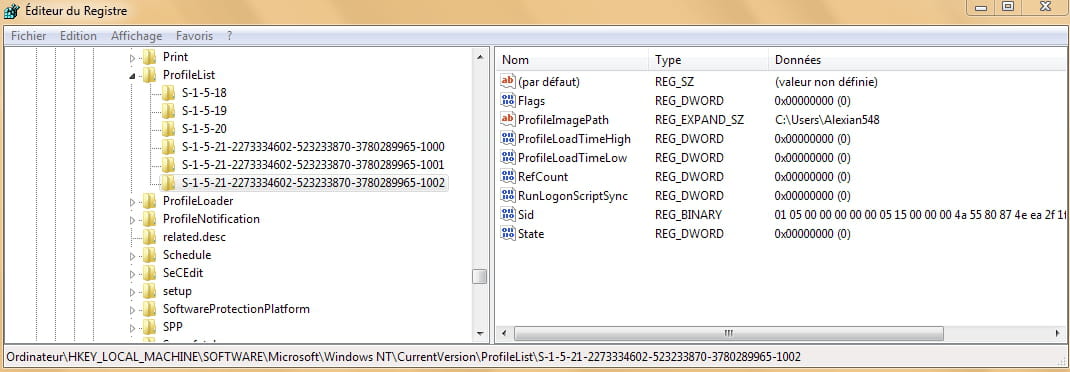Sort values by the Données column header
This screenshot has height=372, width=1070.
click(918, 60)
